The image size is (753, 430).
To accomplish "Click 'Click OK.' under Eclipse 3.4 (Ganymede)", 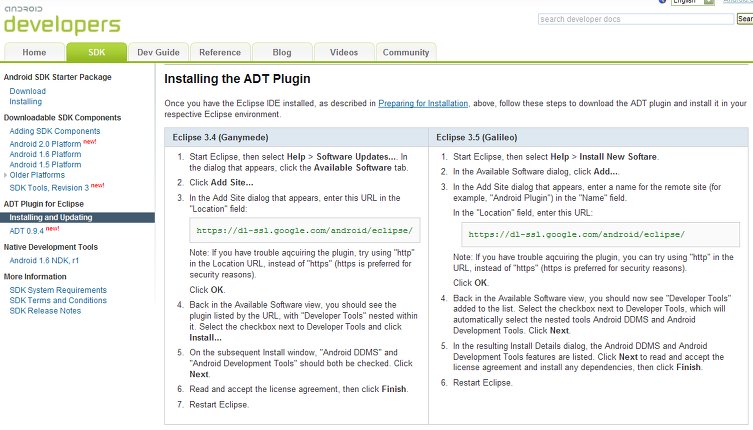I will [x=207, y=290].
